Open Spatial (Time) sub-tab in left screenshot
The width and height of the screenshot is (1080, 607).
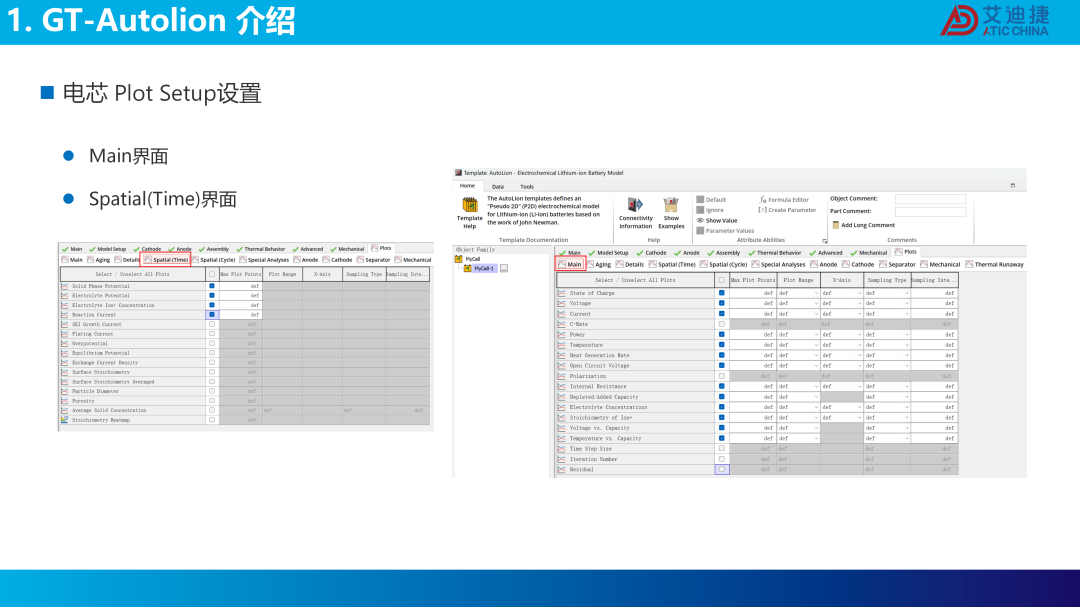[x=166, y=260]
